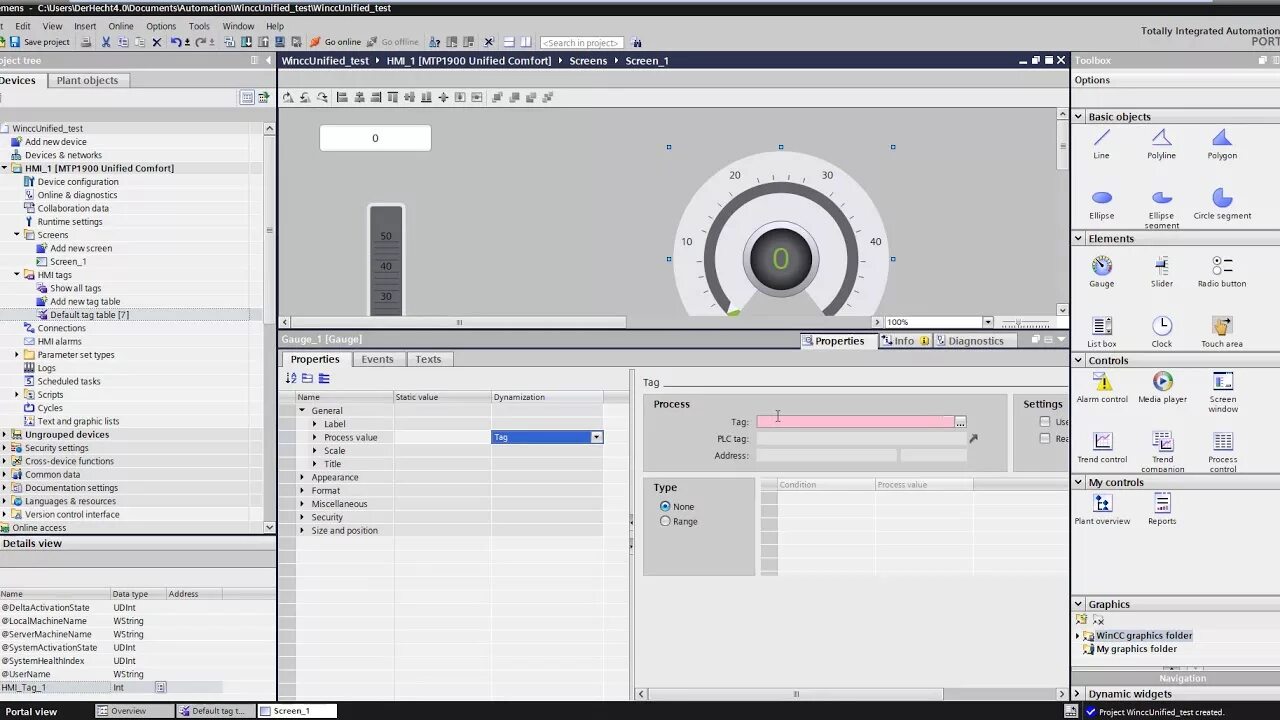1280x720 pixels.
Task: Select the Slider element in Toolbox
Action: 1161,272
